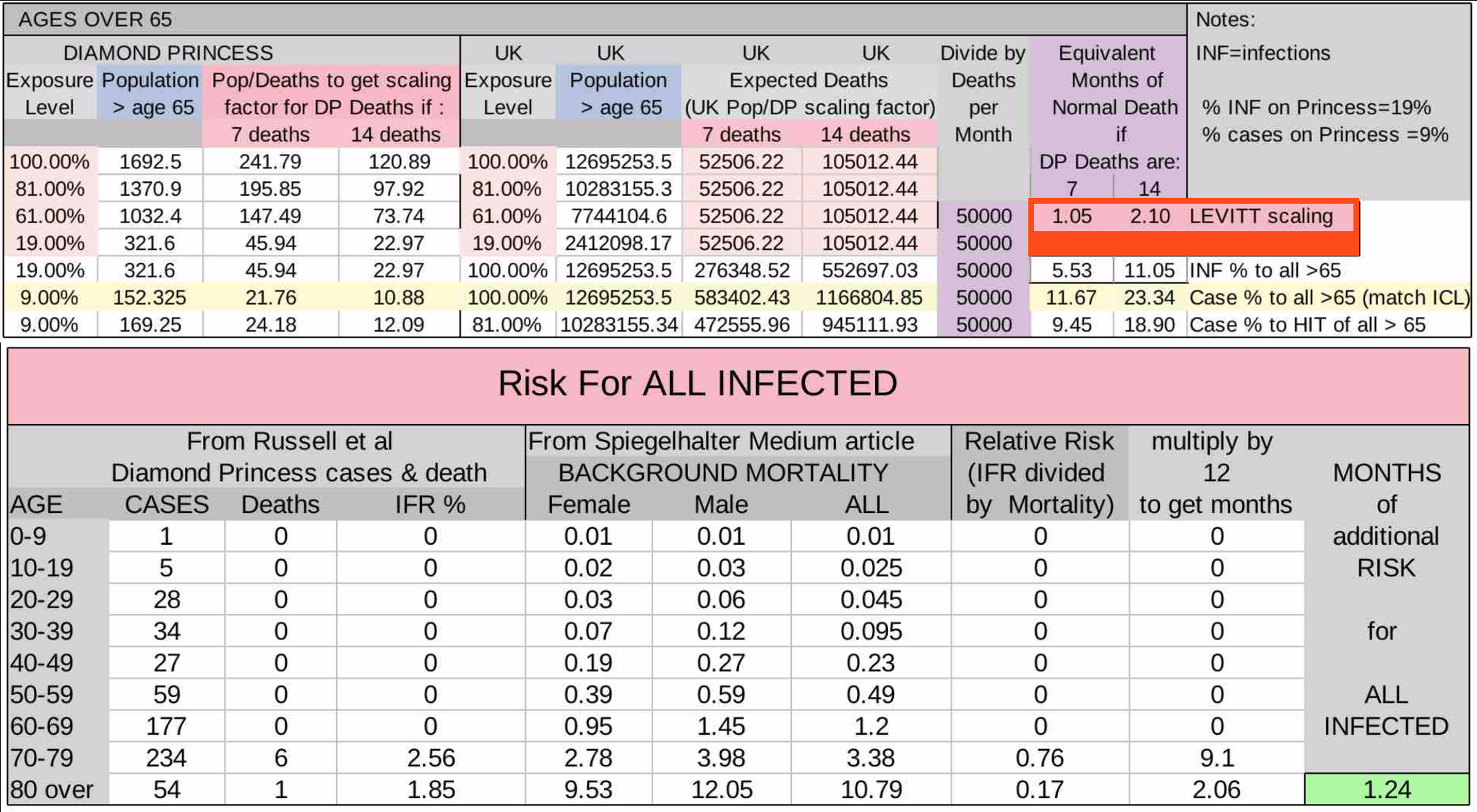Click the 7744104.6 UK population cell
This screenshot has width=1477, height=812.
coord(618,216)
